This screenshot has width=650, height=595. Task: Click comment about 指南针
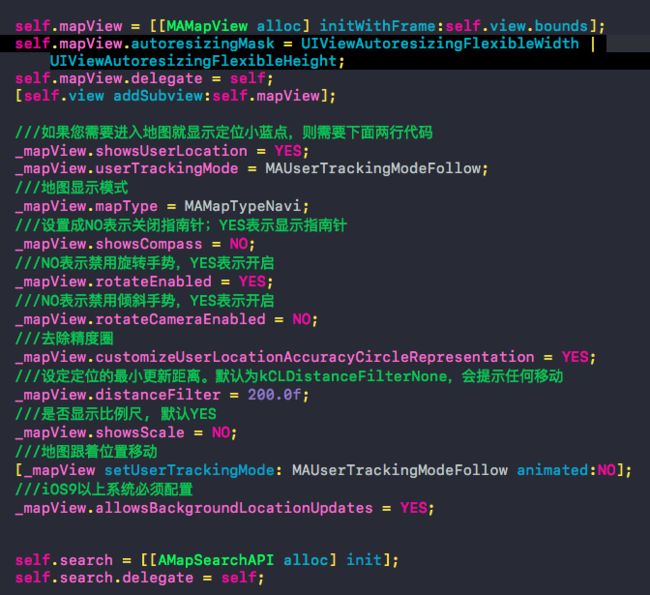click(x=181, y=225)
